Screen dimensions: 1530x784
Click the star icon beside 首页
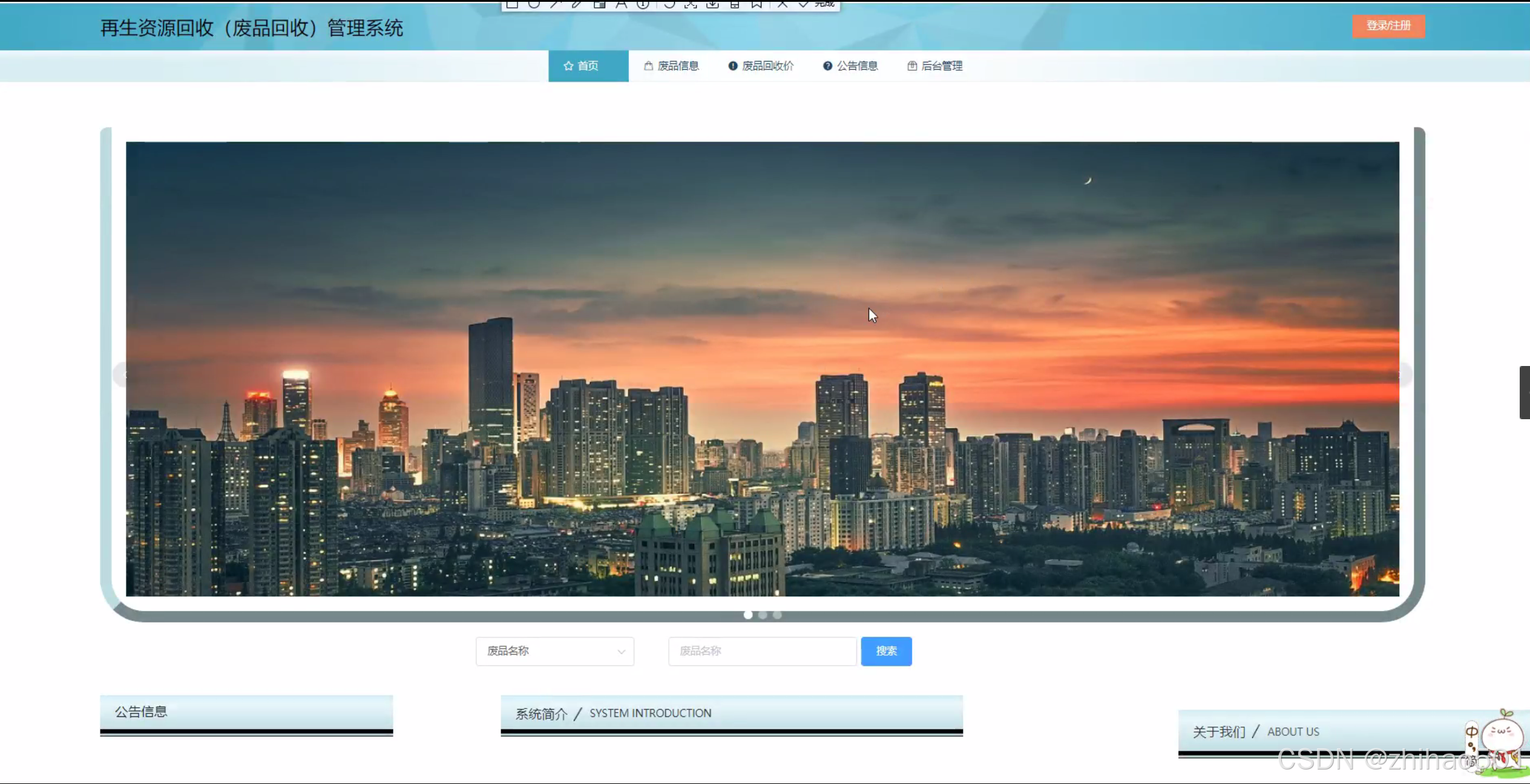[x=568, y=66]
